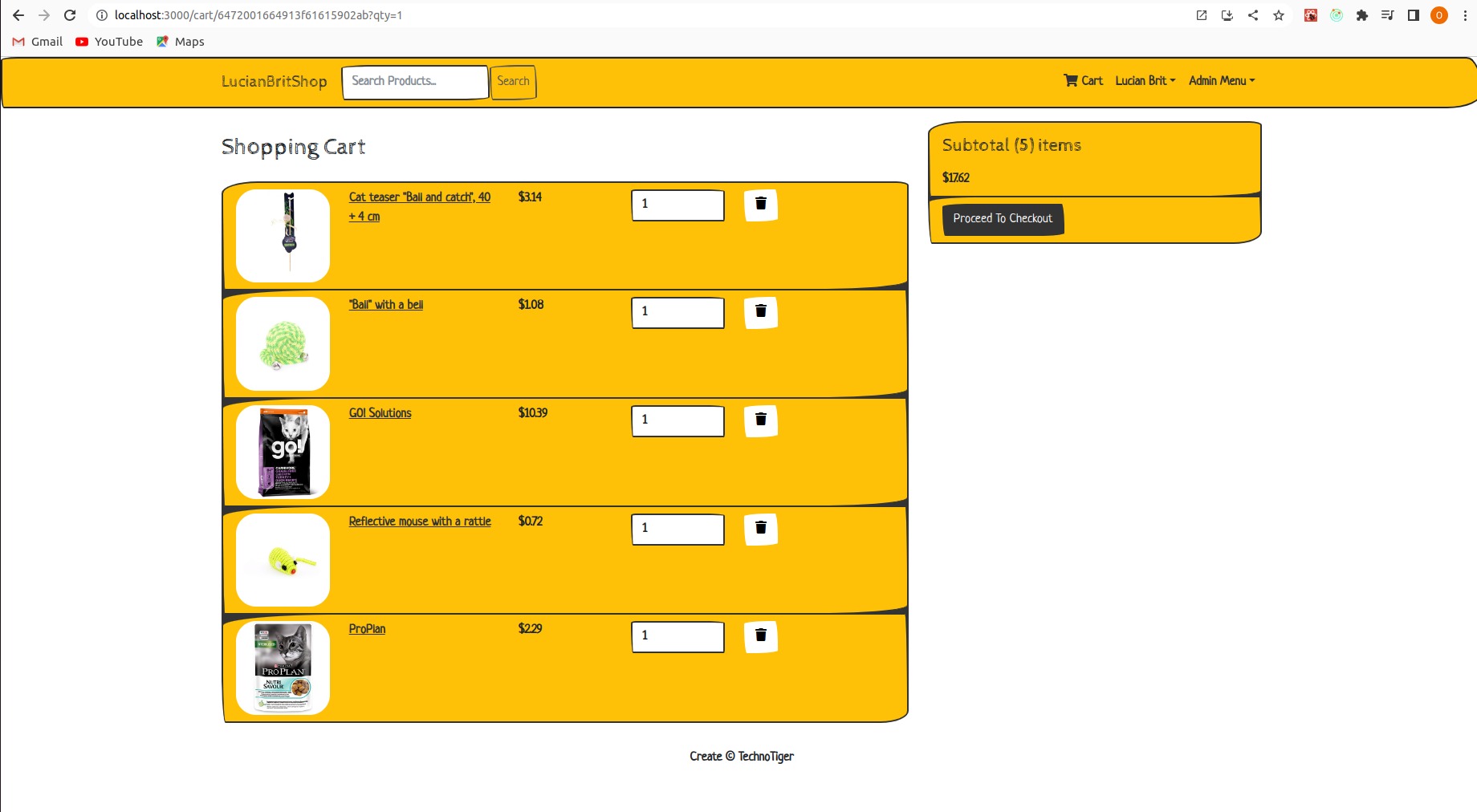
Task: Expand the Lucian Brit user dropdown
Action: pyautogui.click(x=1145, y=81)
